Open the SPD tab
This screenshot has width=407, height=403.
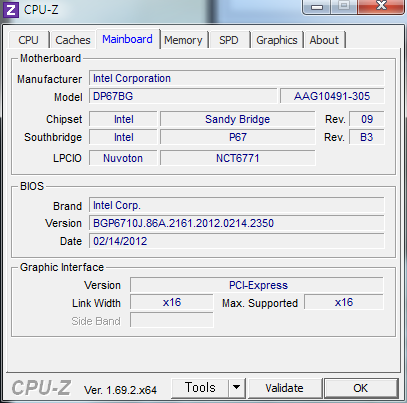coord(229,40)
